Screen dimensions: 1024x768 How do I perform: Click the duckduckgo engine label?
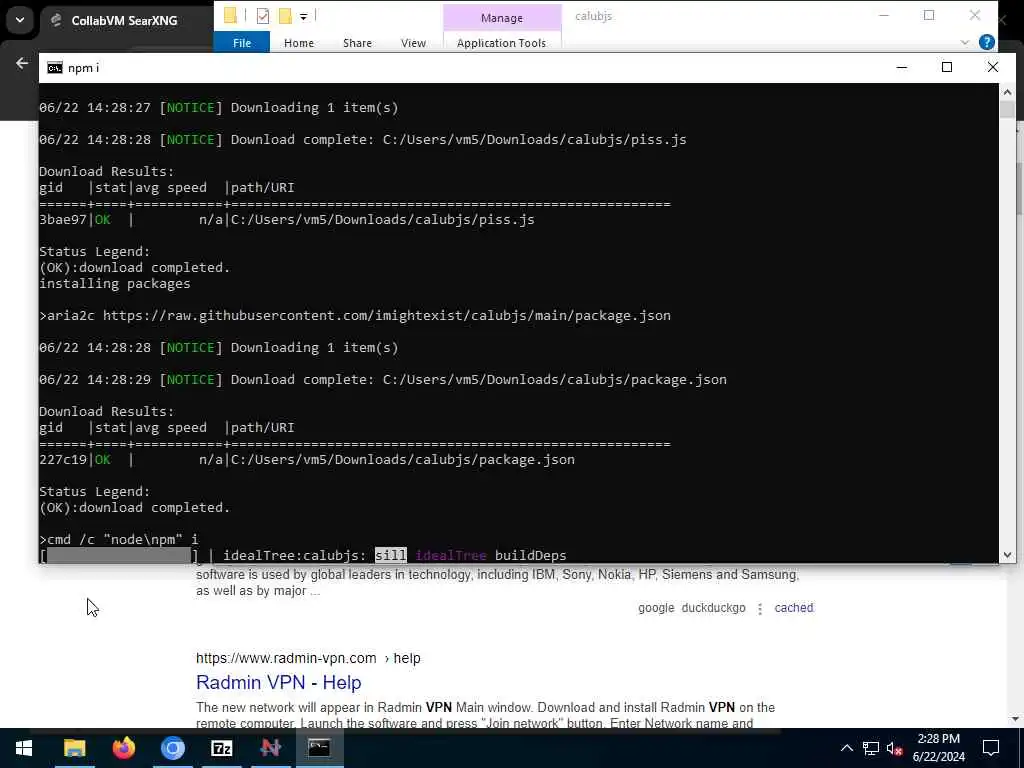[713, 608]
